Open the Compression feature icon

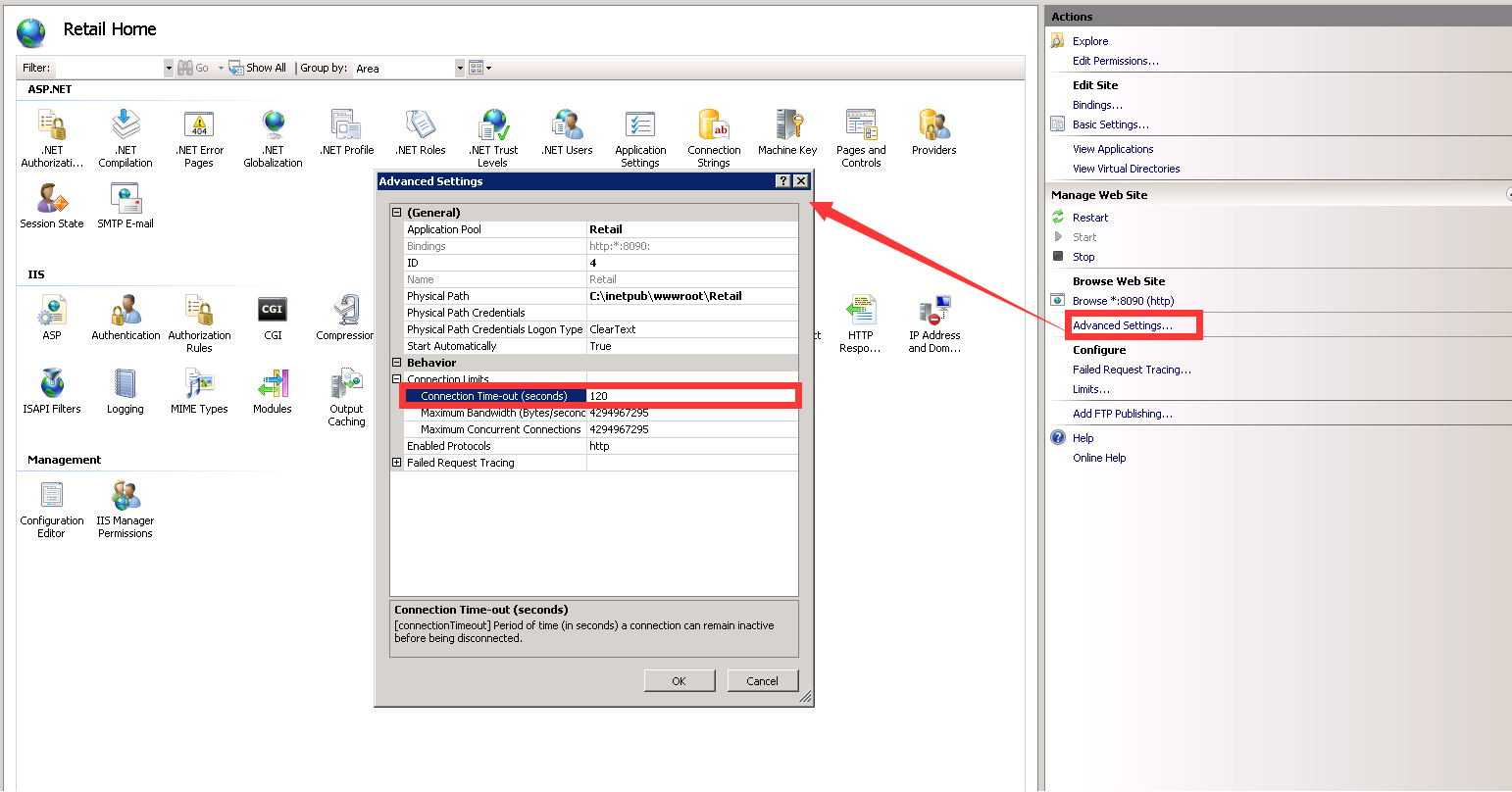click(x=345, y=318)
